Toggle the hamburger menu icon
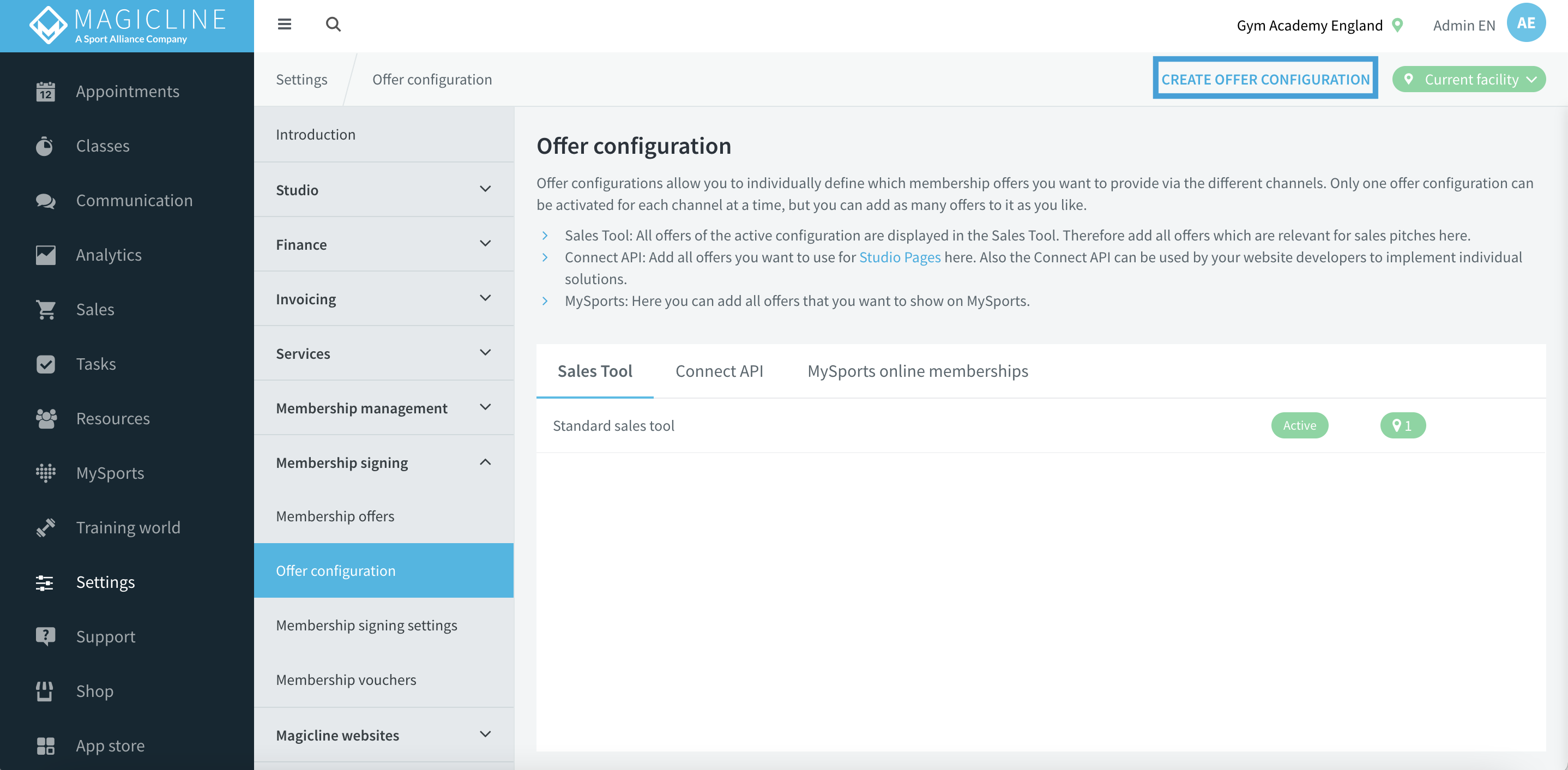The width and height of the screenshot is (1568, 770). [284, 25]
